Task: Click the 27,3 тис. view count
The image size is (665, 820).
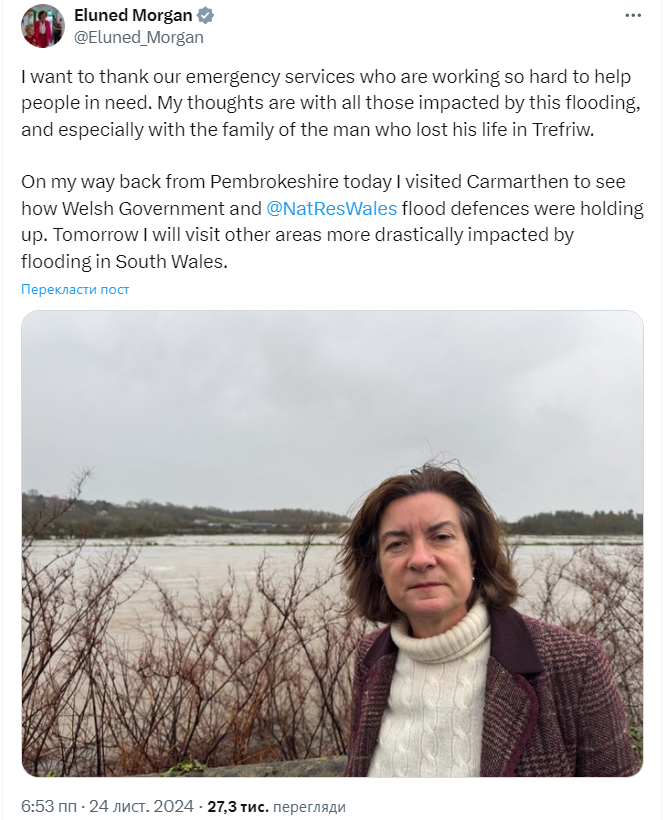Action: click(235, 805)
